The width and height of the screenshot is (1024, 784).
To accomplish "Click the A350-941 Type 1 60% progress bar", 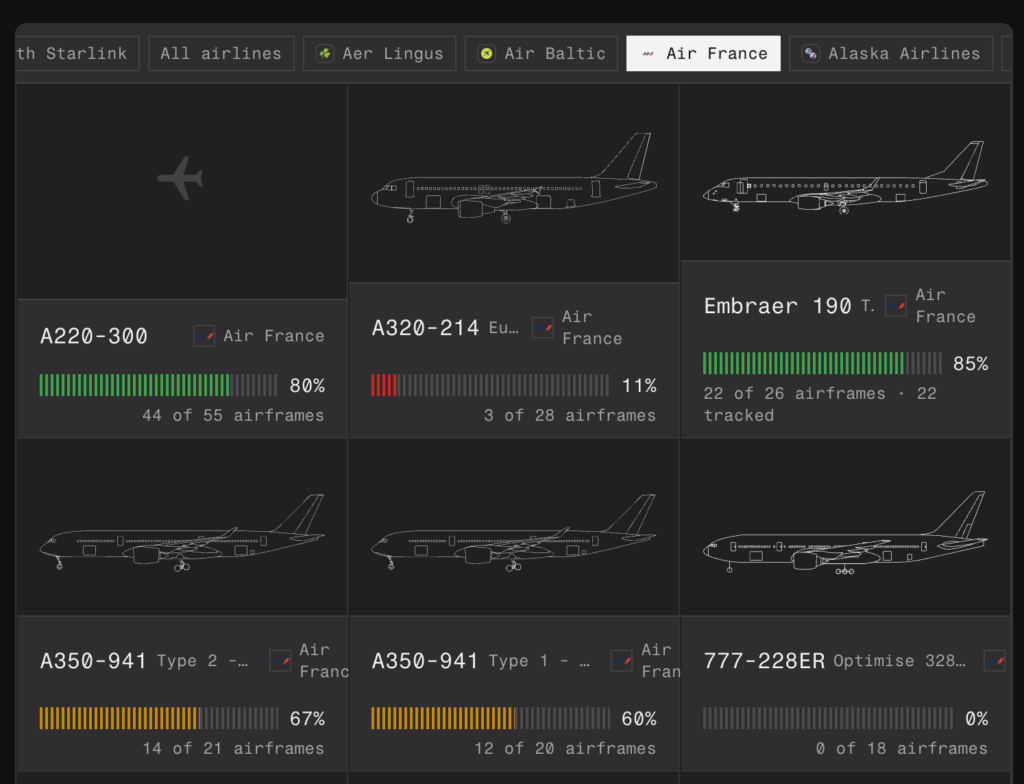I will [x=490, y=718].
